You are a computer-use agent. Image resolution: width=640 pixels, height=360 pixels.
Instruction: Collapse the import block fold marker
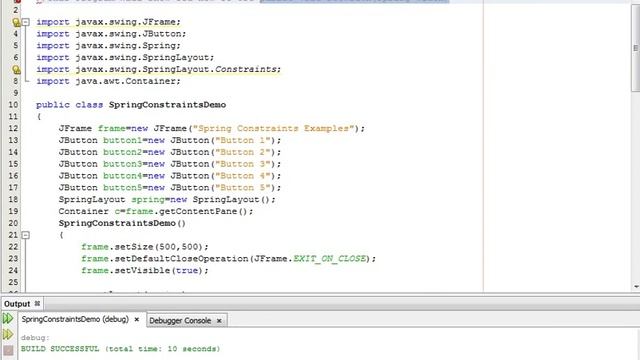[26, 22]
